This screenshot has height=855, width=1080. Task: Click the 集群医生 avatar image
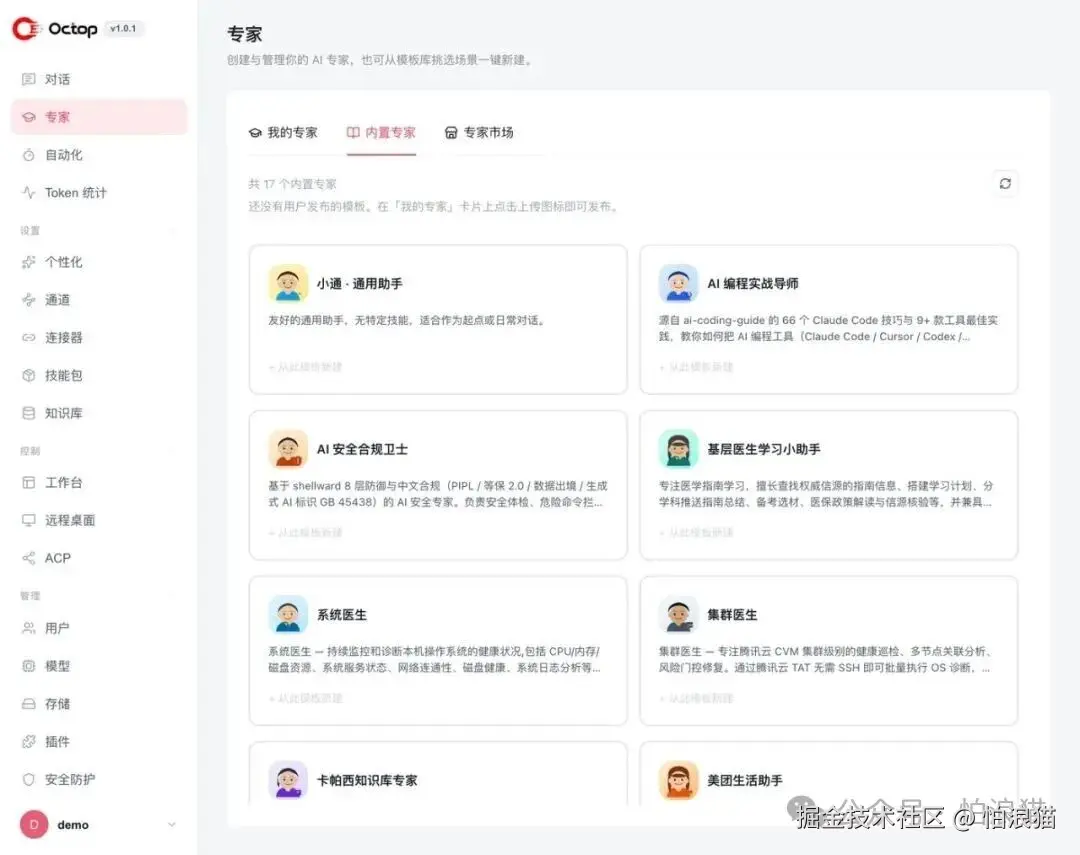tap(678, 615)
